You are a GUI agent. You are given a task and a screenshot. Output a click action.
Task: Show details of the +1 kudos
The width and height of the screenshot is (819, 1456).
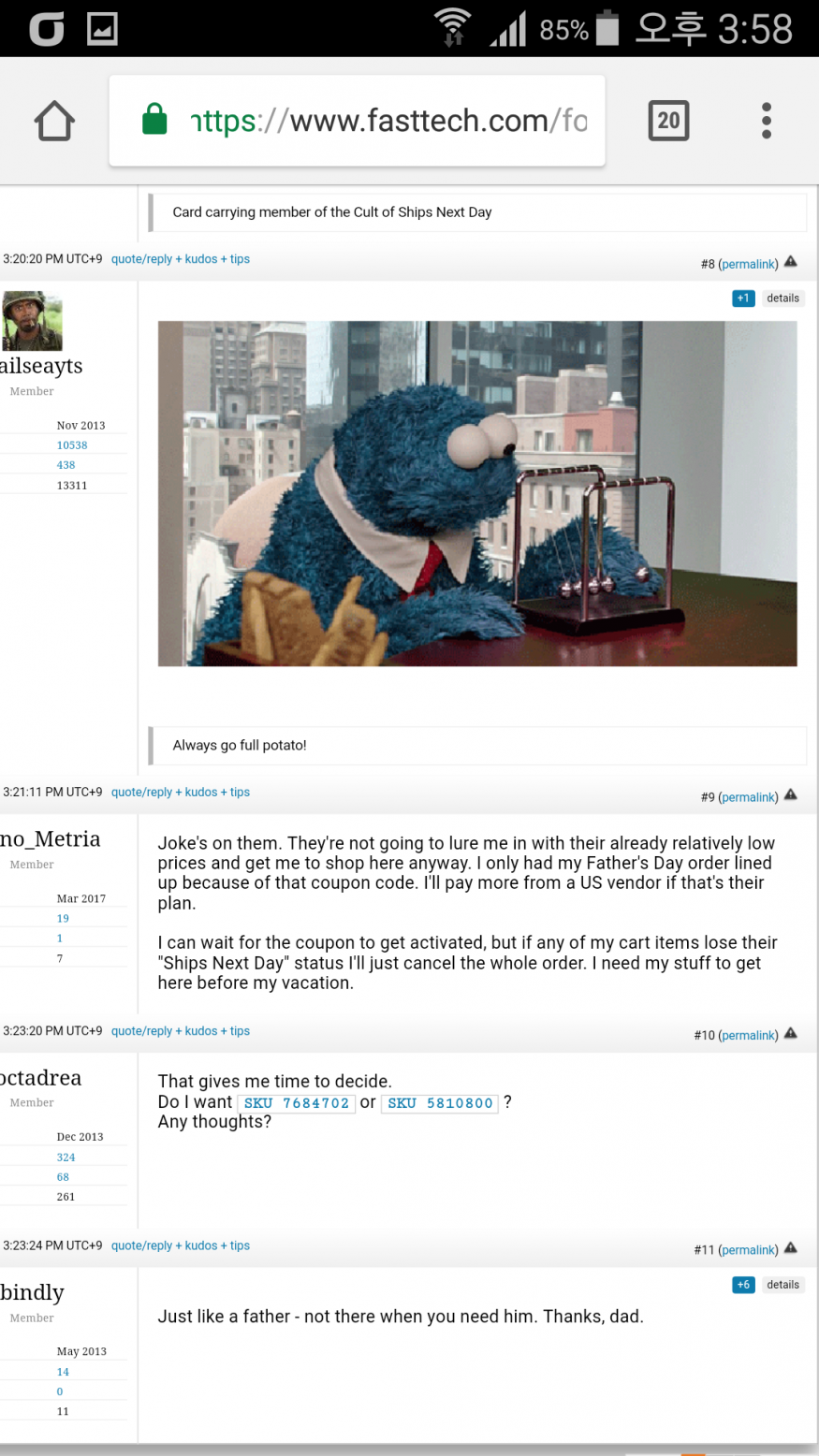(783, 298)
